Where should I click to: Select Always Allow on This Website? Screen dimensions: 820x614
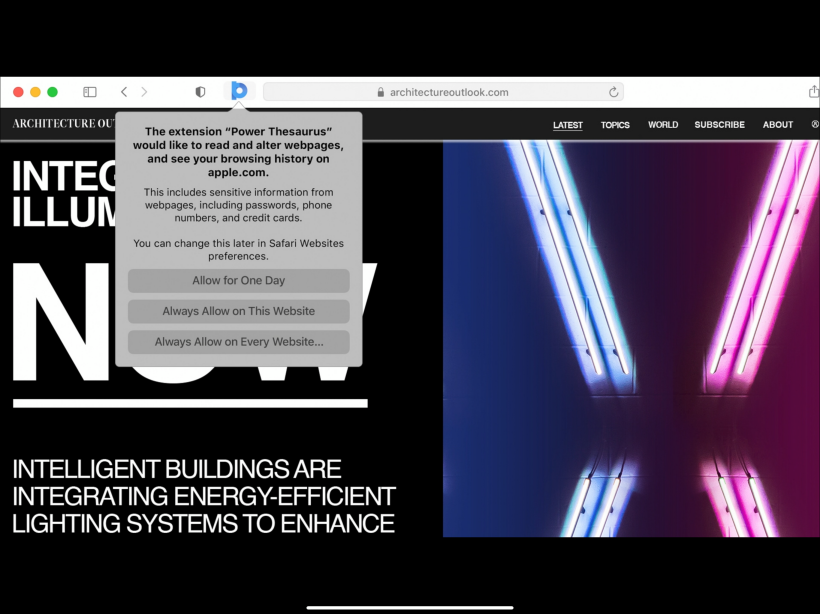(x=238, y=311)
